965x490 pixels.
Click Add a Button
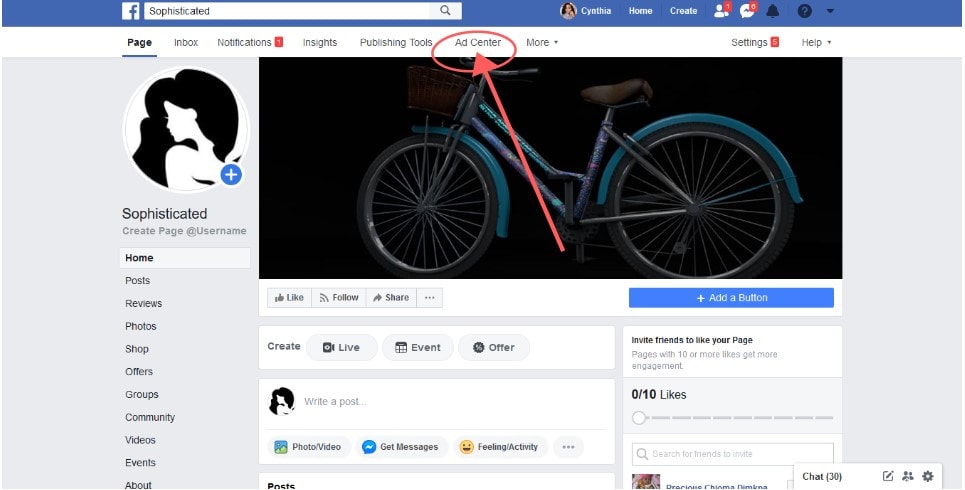click(731, 297)
